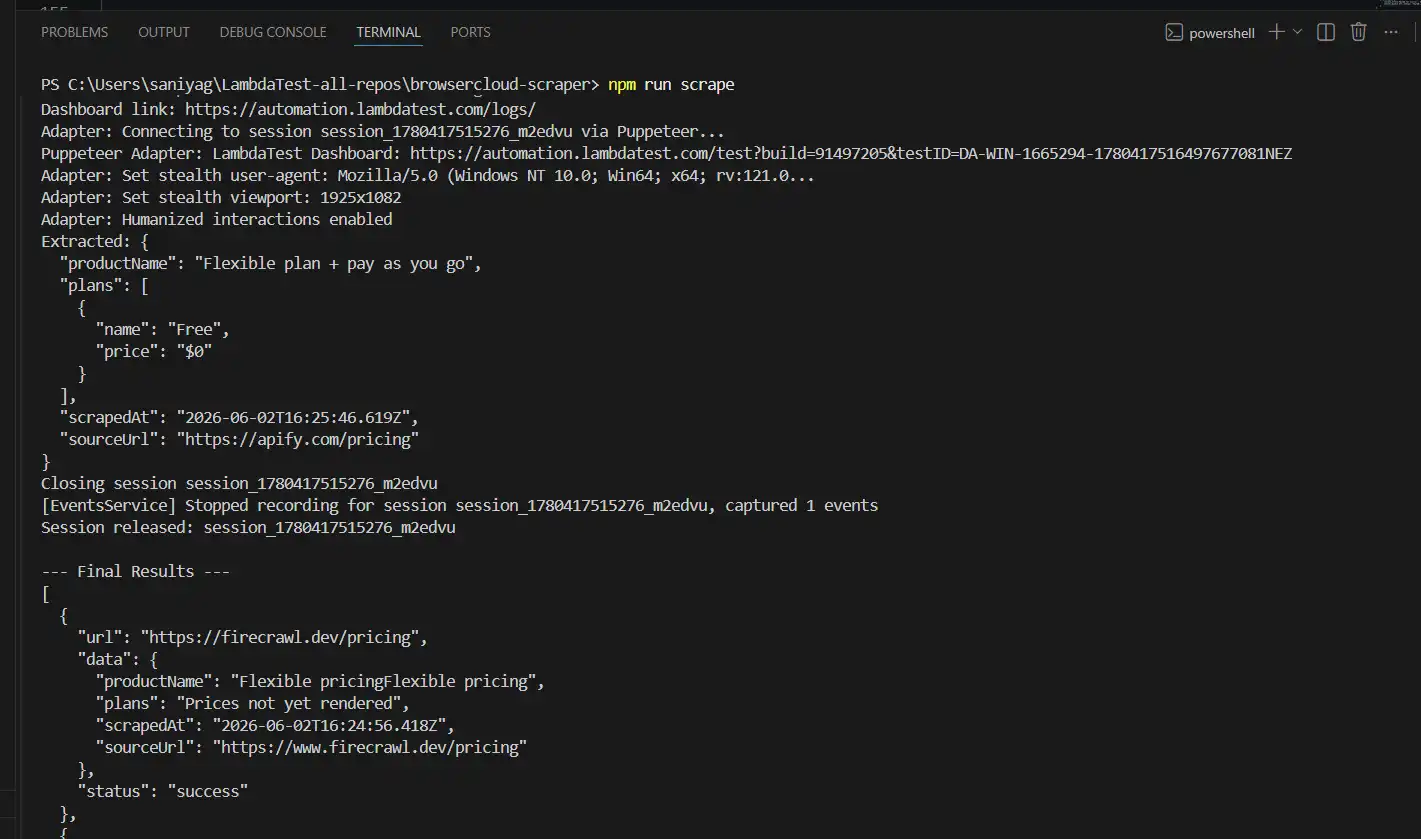
Task: Click the "status": "success" line
Action: pyautogui.click(x=163, y=792)
